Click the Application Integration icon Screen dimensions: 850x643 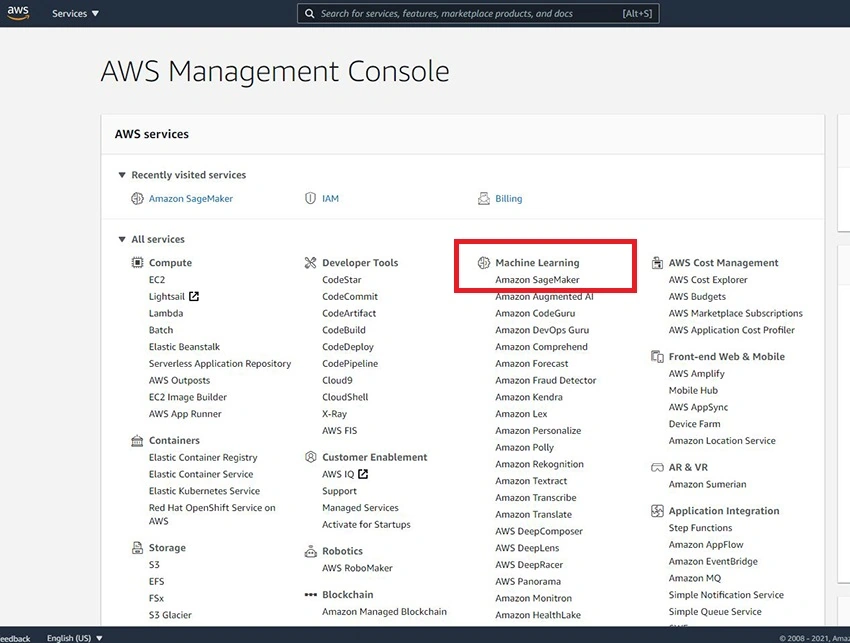click(657, 511)
